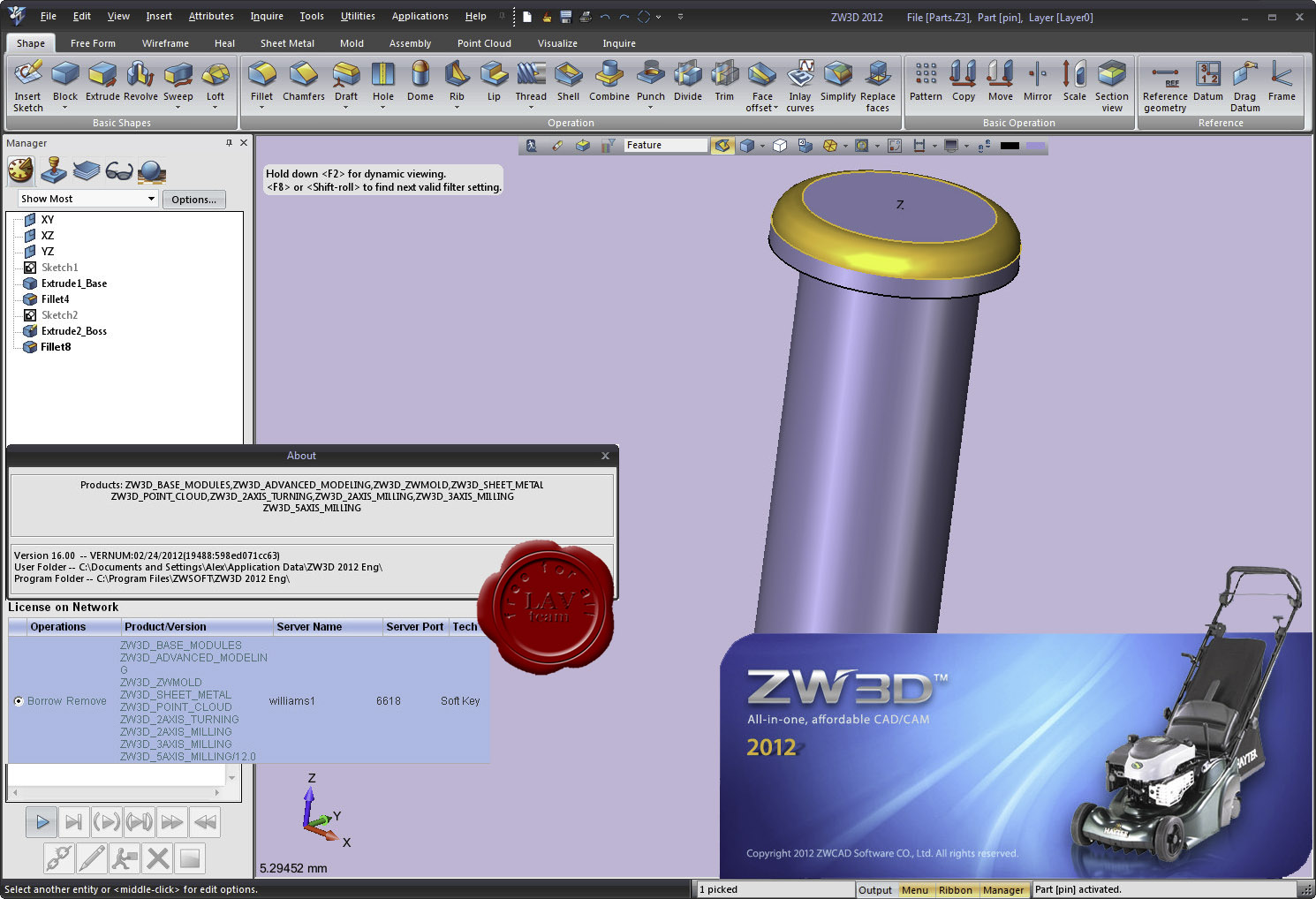The height and width of the screenshot is (899, 1316).
Task: Click the step-to-next replay button
Action: (74, 822)
